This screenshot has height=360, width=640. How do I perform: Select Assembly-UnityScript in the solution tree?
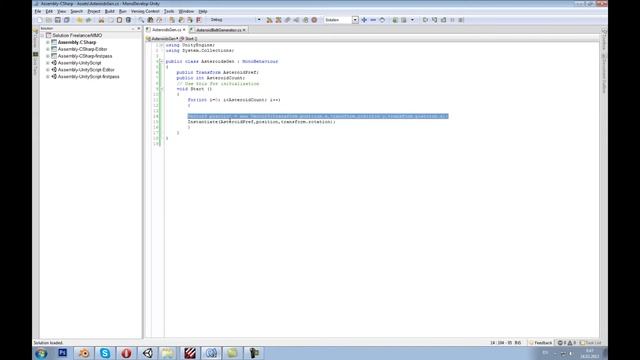coord(79,63)
